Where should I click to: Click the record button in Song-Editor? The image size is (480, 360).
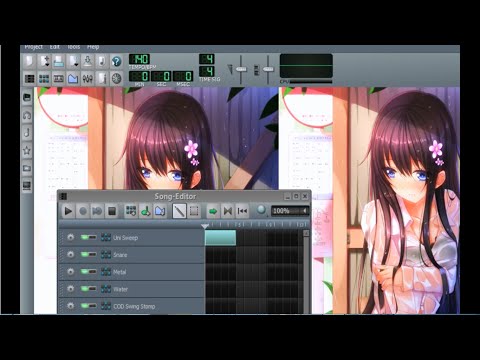pos(83,211)
